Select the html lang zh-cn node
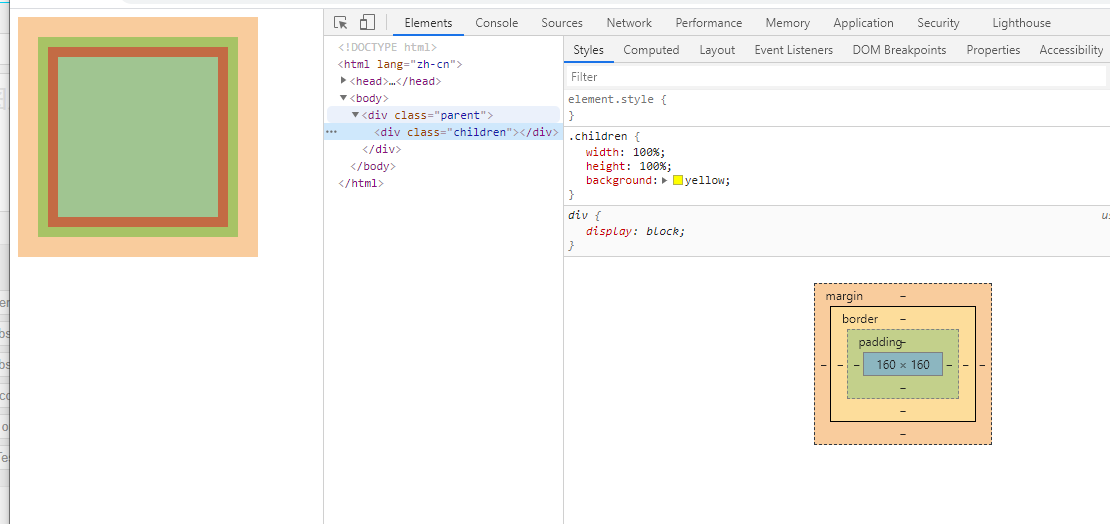The image size is (1110, 524). (x=400, y=64)
